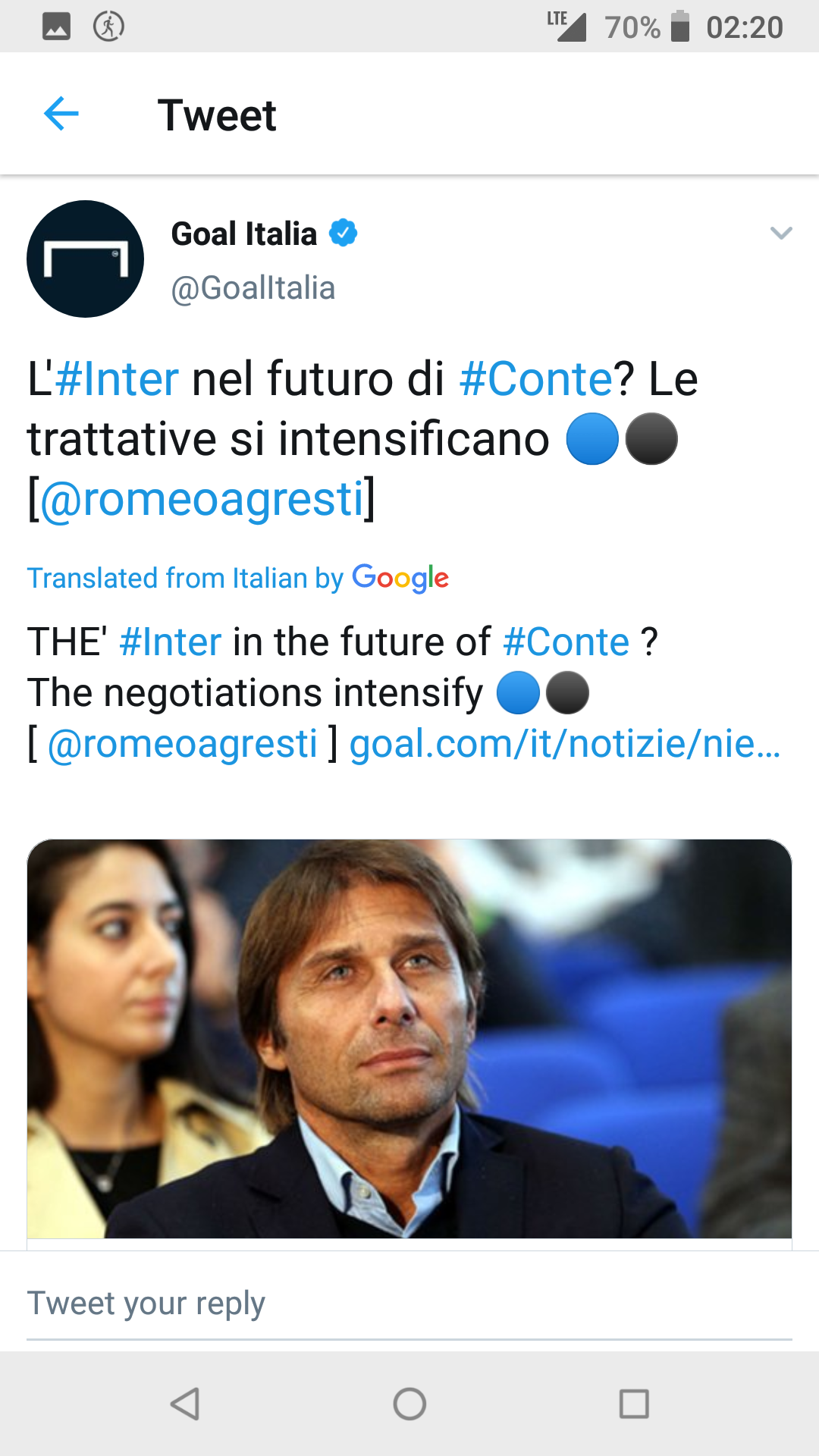Open the #Inter hashtag in original tweet
Image resolution: width=819 pixels, height=1456 pixels.
point(118,378)
